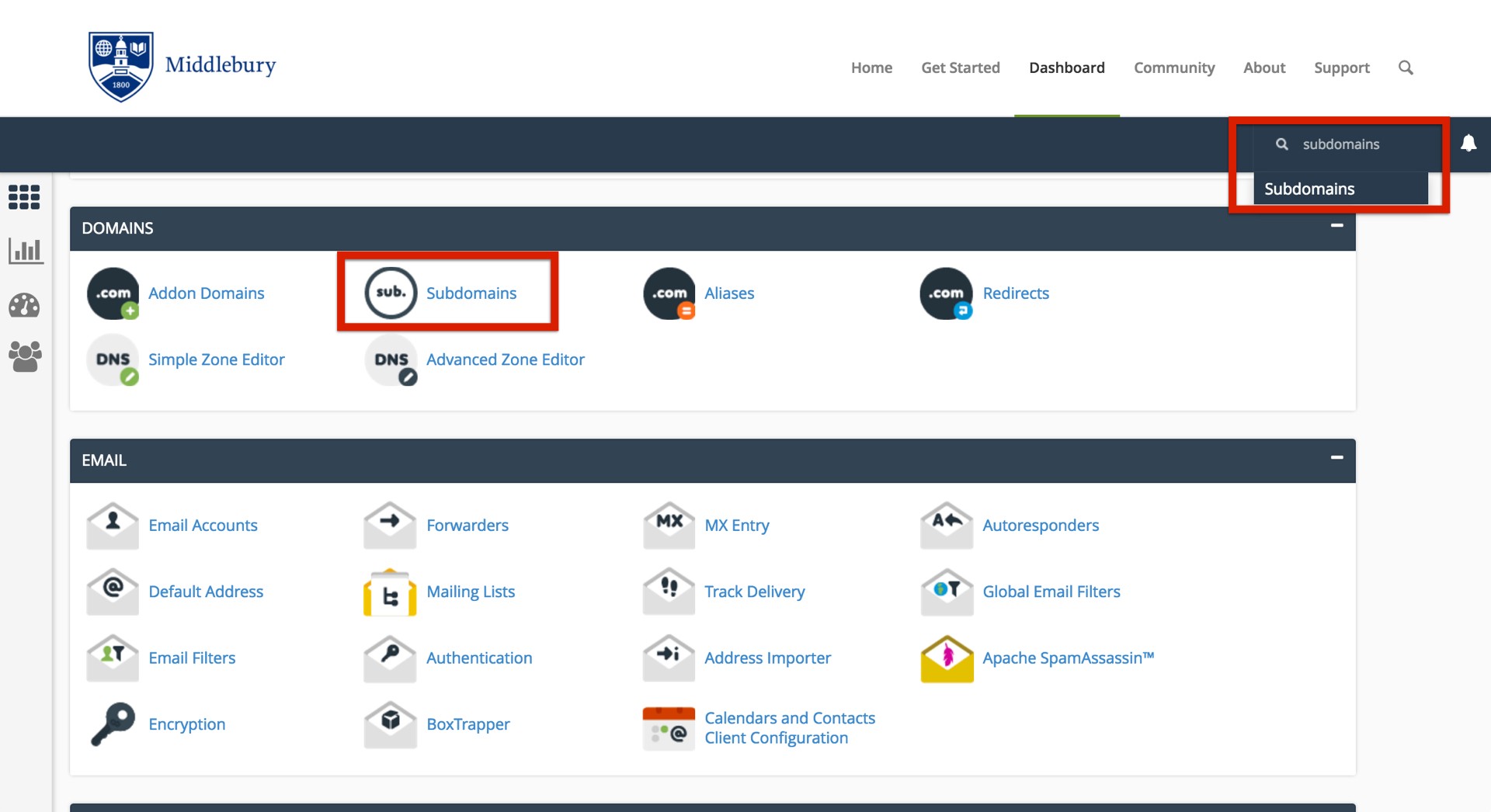Go to the Get Started menu item

coord(960,68)
